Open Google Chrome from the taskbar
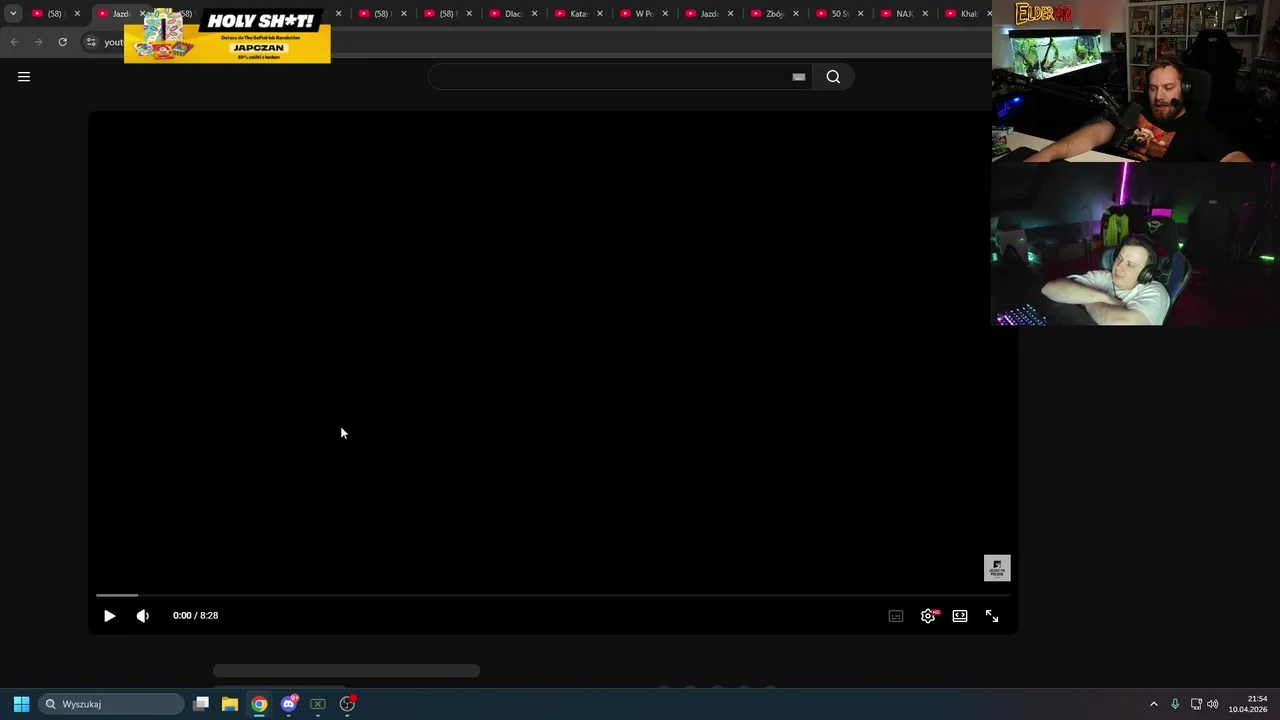1280x720 pixels. pyautogui.click(x=259, y=704)
